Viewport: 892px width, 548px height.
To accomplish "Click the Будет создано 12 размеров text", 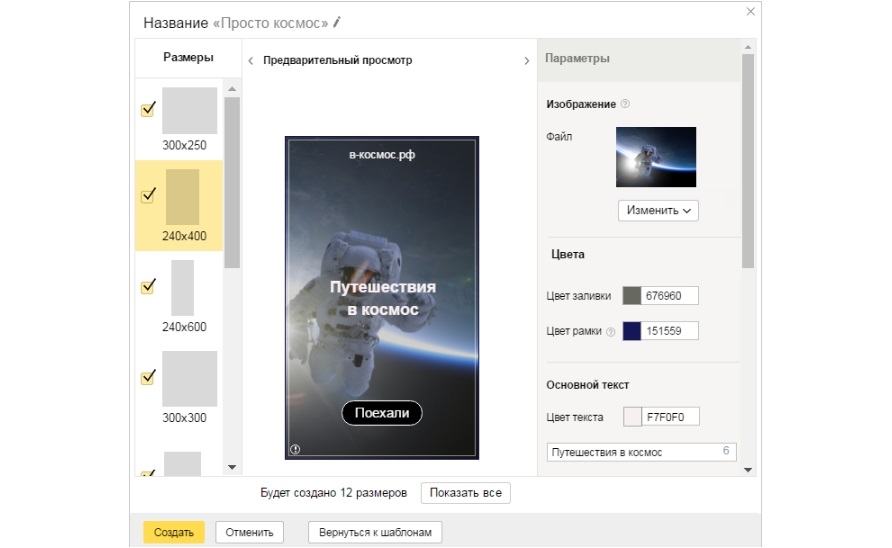I will coord(333,493).
